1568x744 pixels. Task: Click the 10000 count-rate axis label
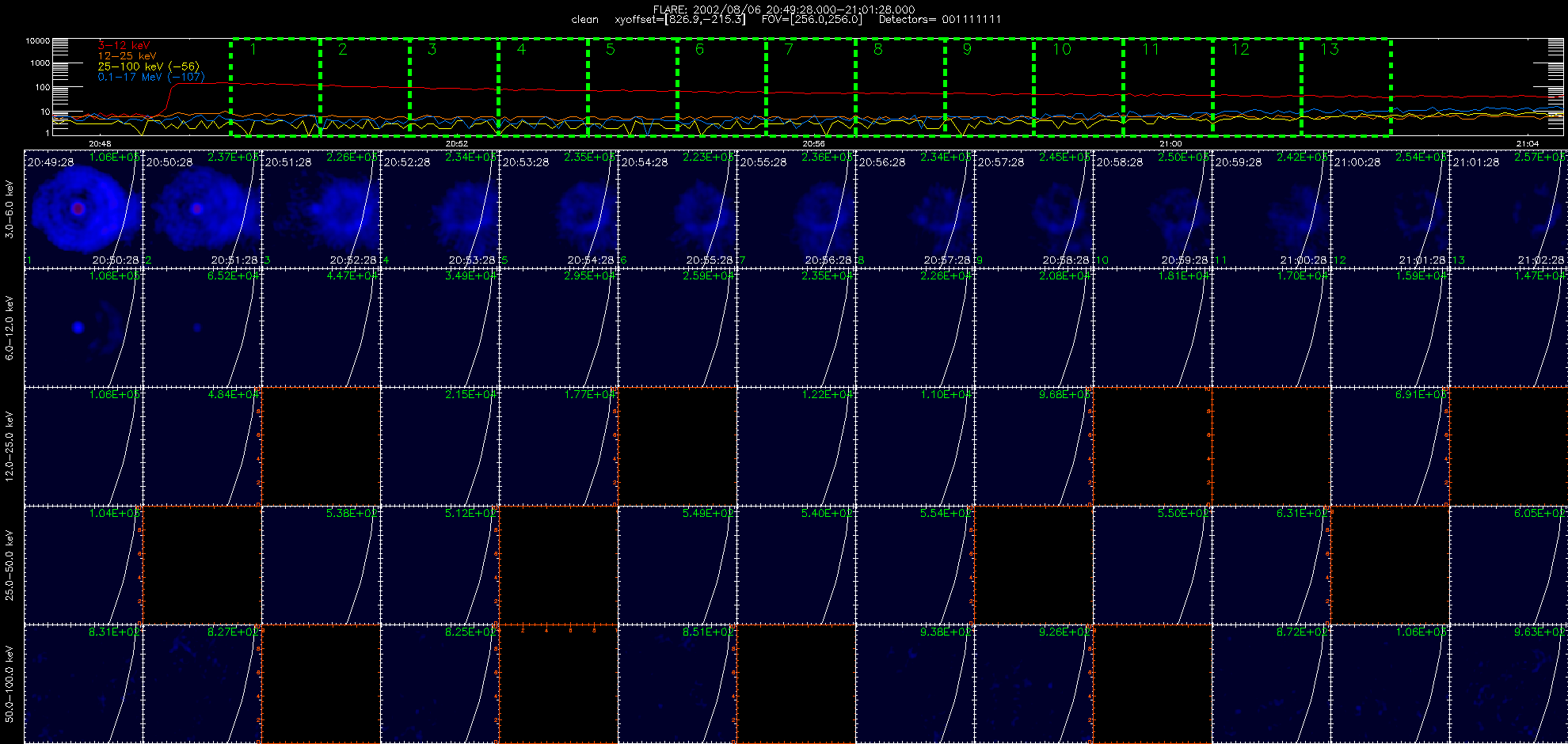(x=38, y=40)
